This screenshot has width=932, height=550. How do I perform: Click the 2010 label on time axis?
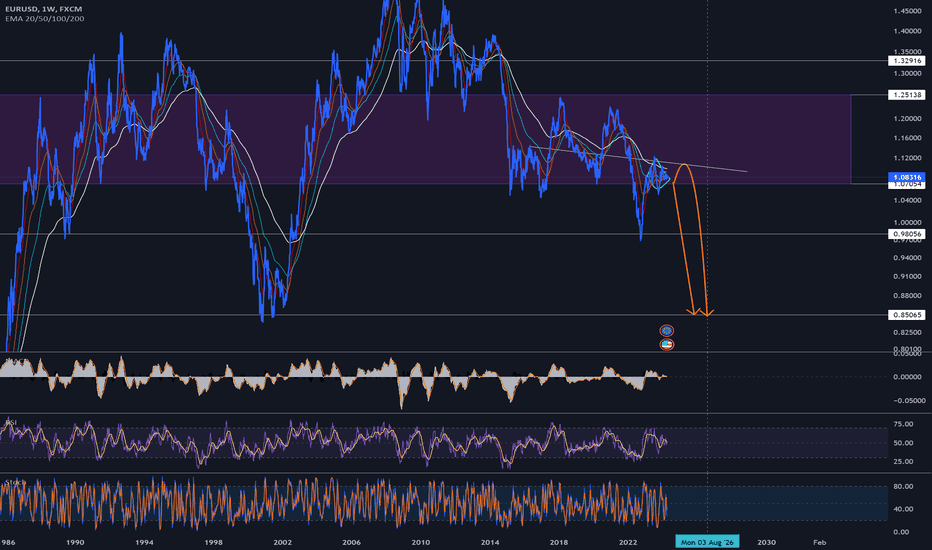pyautogui.click(x=421, y=542)
